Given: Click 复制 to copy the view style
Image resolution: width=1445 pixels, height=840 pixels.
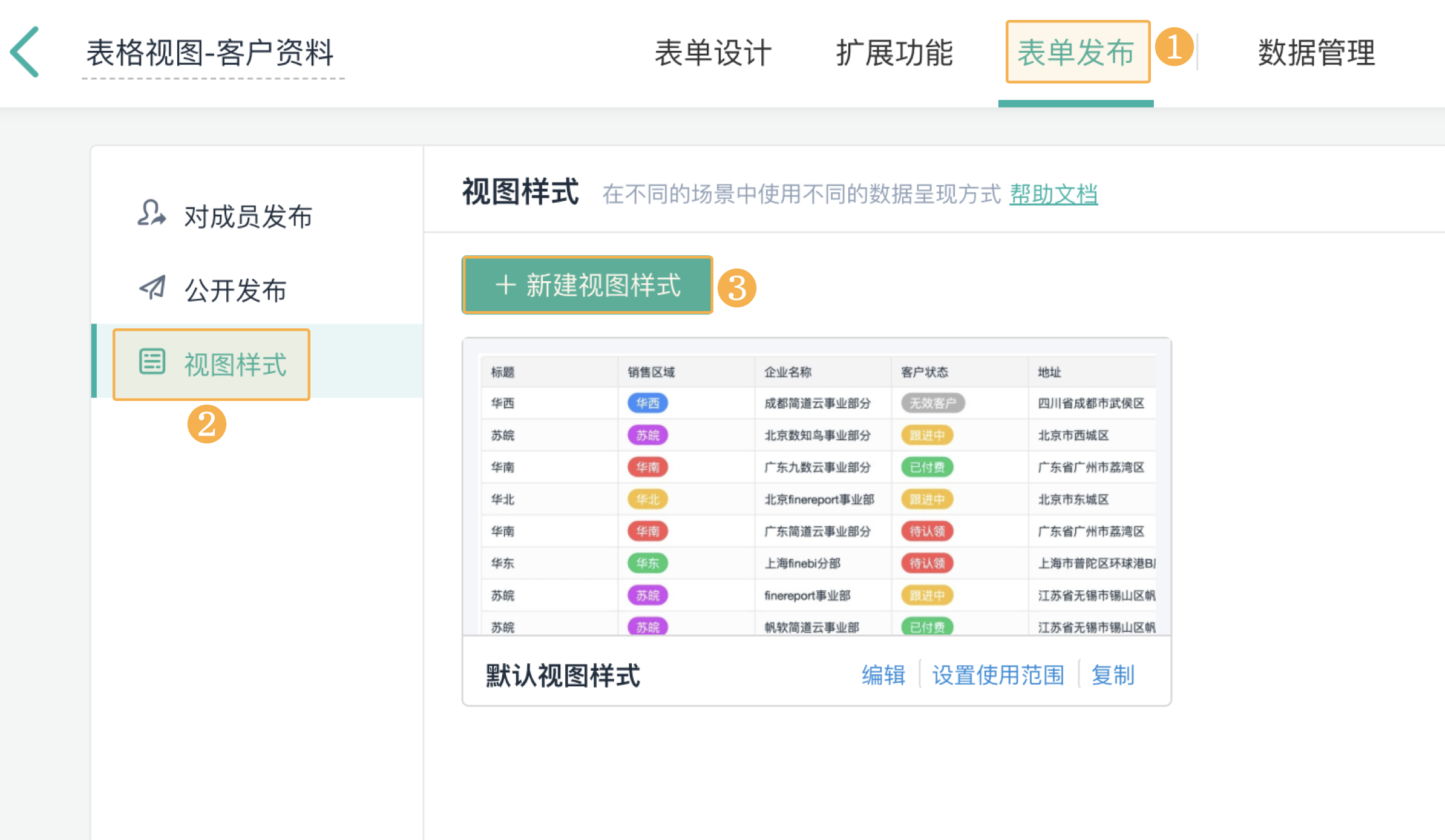Looking at the screenshot, I should point(1113,675).
